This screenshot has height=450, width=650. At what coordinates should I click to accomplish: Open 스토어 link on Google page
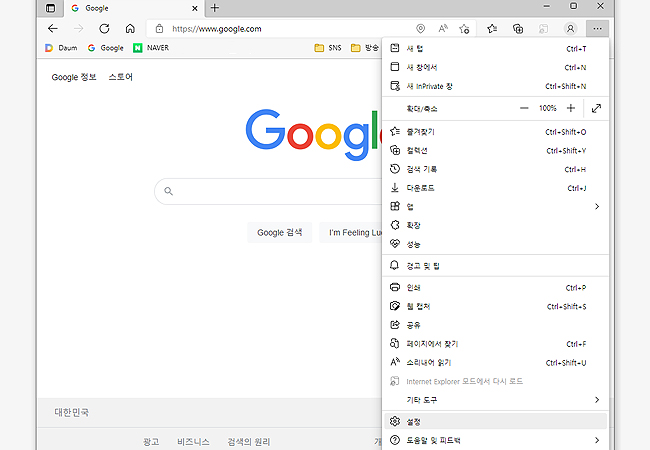click(x=121, y=77)
